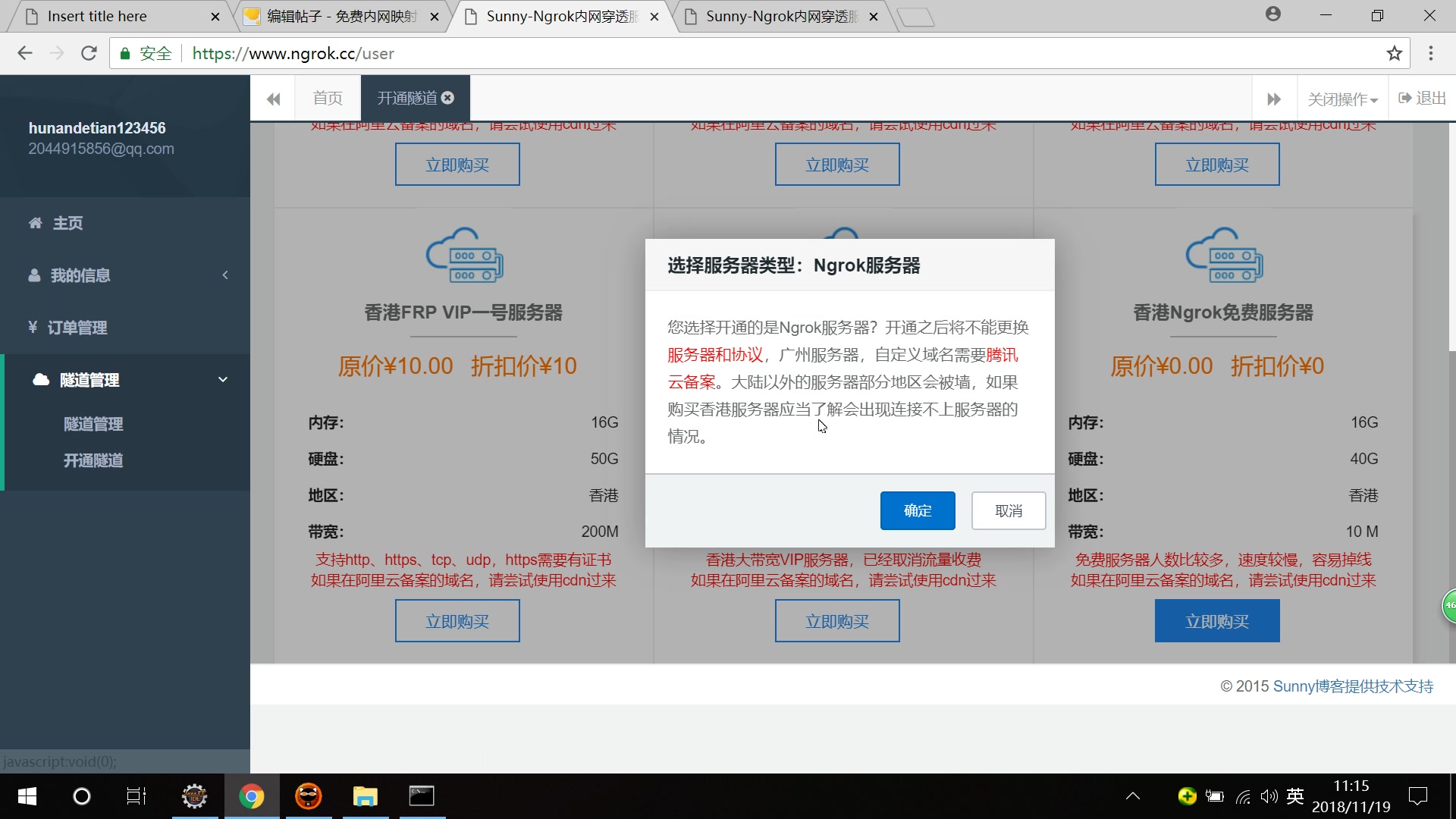Open Cortana search circle
This screenshot has height=819, width=1456.
81,796
